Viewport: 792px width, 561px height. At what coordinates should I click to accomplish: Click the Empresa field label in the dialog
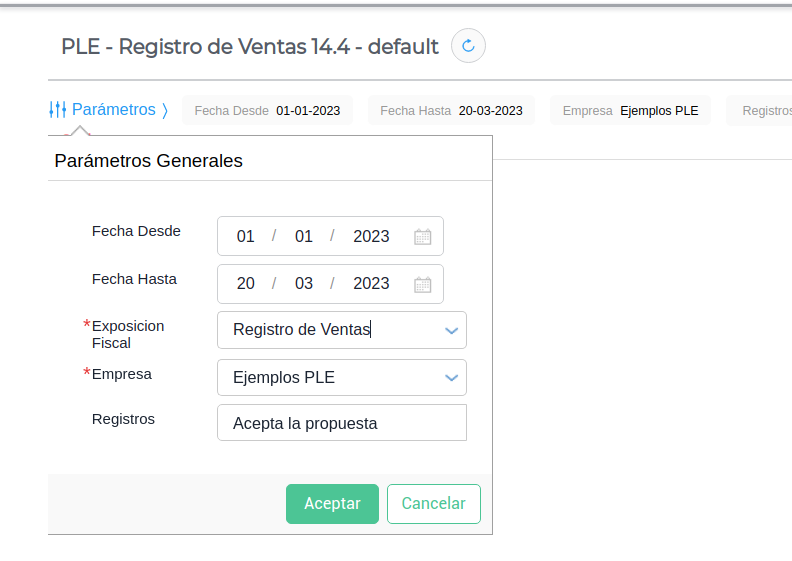[x=122, y=374]
